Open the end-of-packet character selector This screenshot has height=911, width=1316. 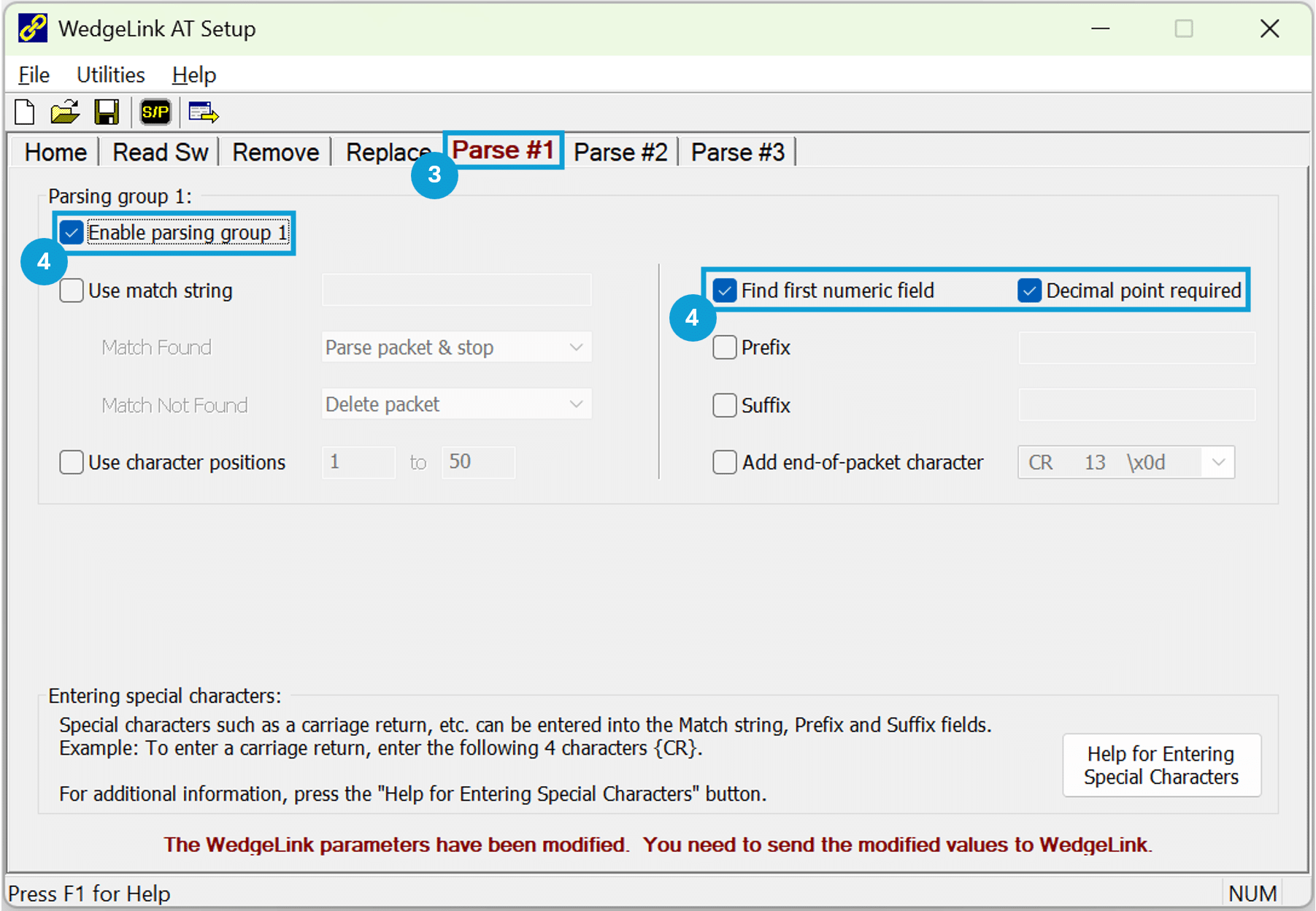[1217, 462]
